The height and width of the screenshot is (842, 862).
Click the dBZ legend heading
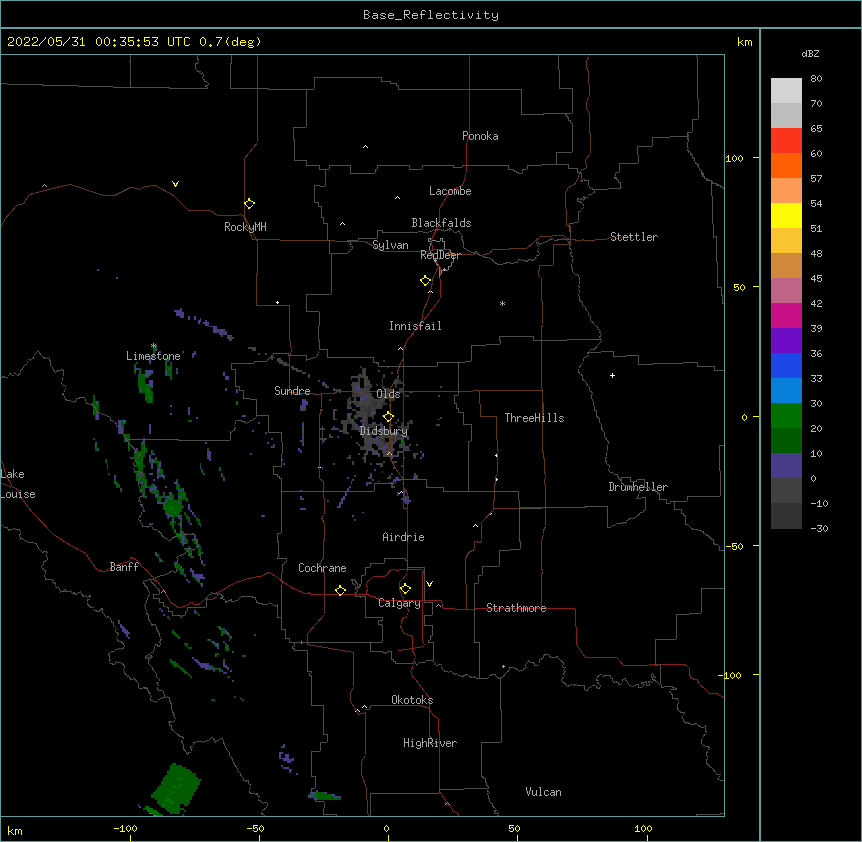810,53
